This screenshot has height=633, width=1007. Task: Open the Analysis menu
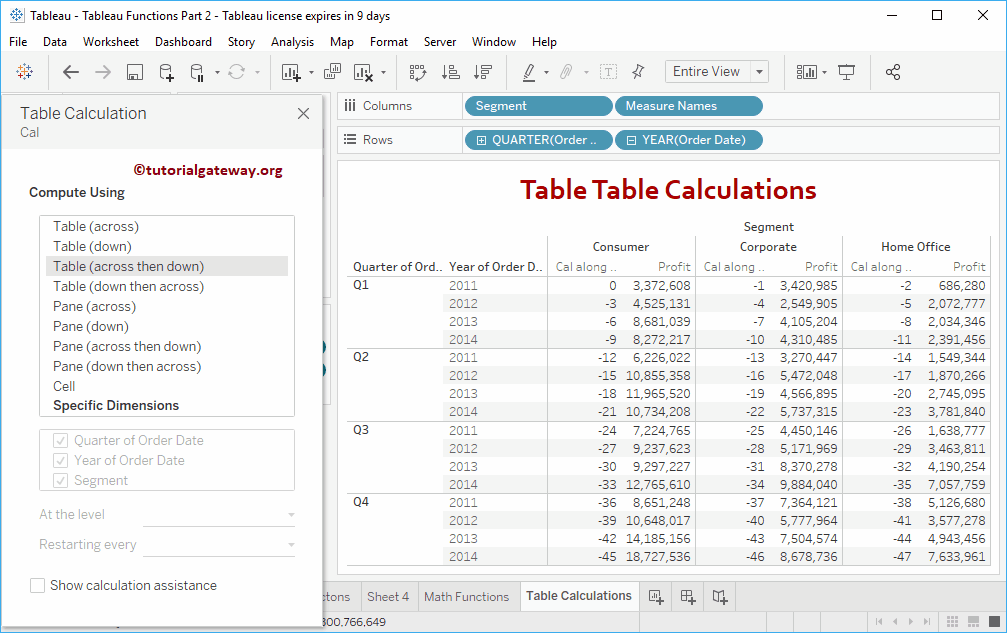click(292, 42)
